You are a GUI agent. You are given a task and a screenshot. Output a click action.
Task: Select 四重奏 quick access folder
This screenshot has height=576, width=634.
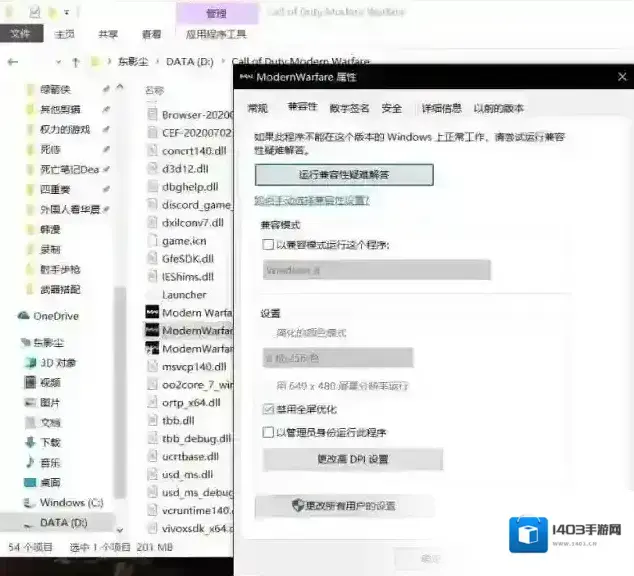pyautogui.click(x=55, y=189)
